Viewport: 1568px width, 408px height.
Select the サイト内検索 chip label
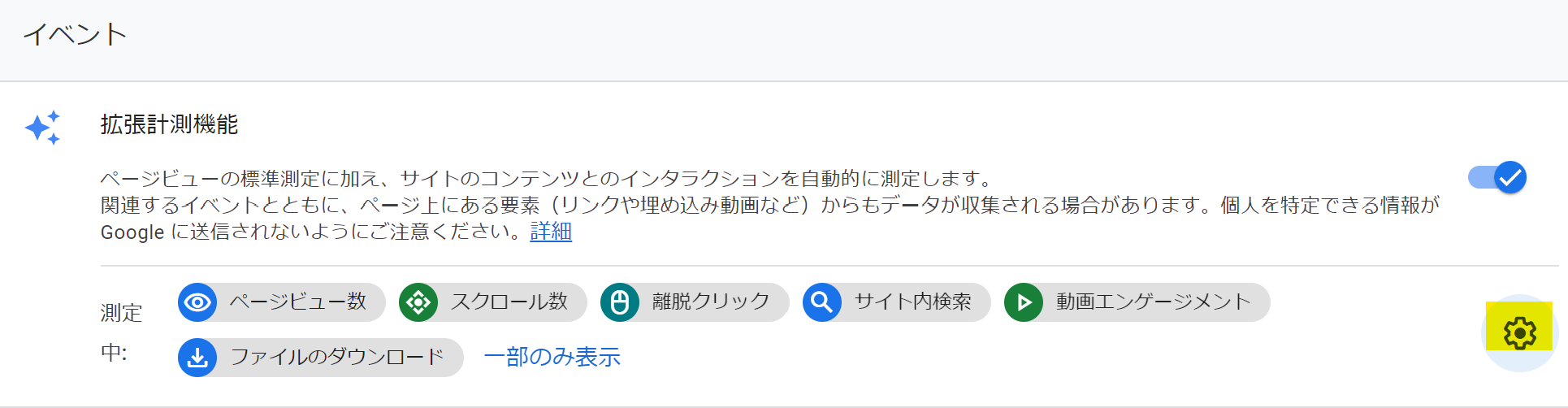[x=912, y=302]
